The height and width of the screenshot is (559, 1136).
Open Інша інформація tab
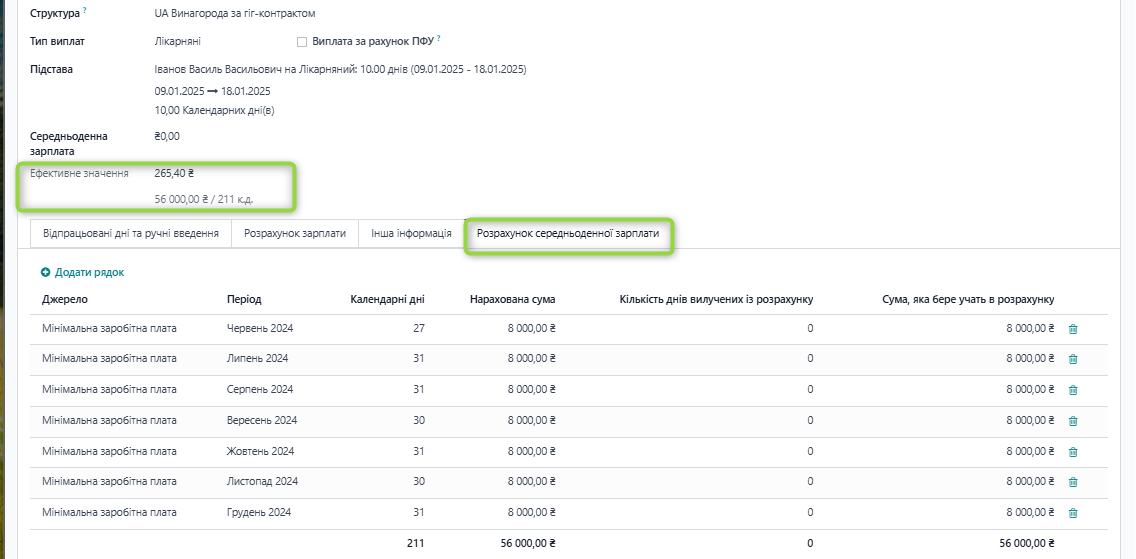click(x=410, y=234)
